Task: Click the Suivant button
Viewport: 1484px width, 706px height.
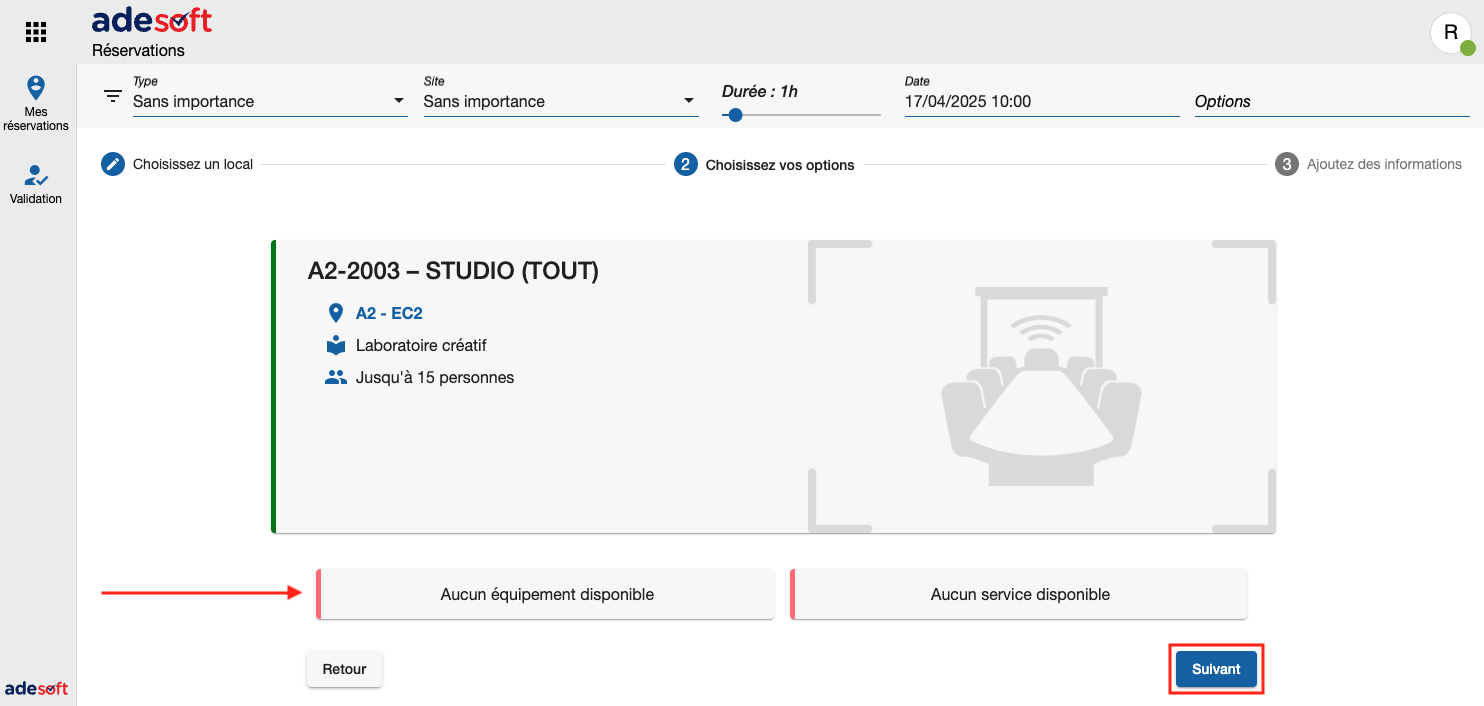Action: (1216, 669)
